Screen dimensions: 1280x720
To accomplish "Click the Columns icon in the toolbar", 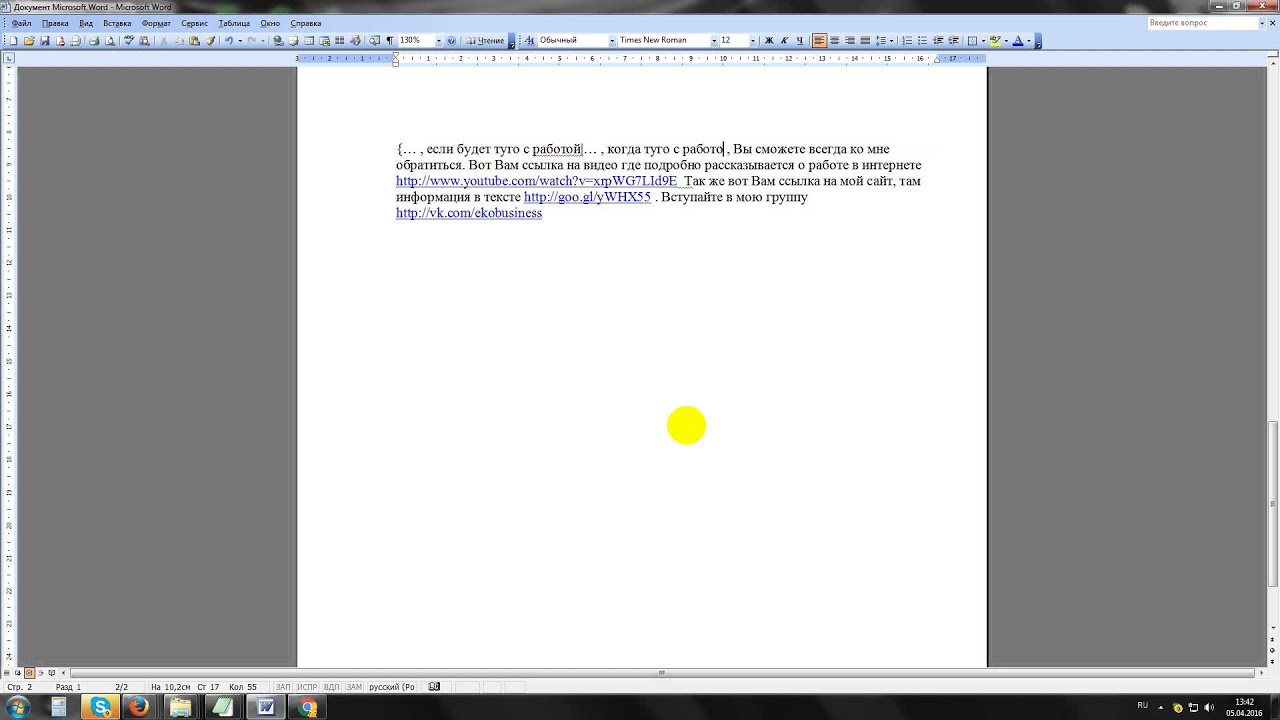I will [x=339, y=41].
